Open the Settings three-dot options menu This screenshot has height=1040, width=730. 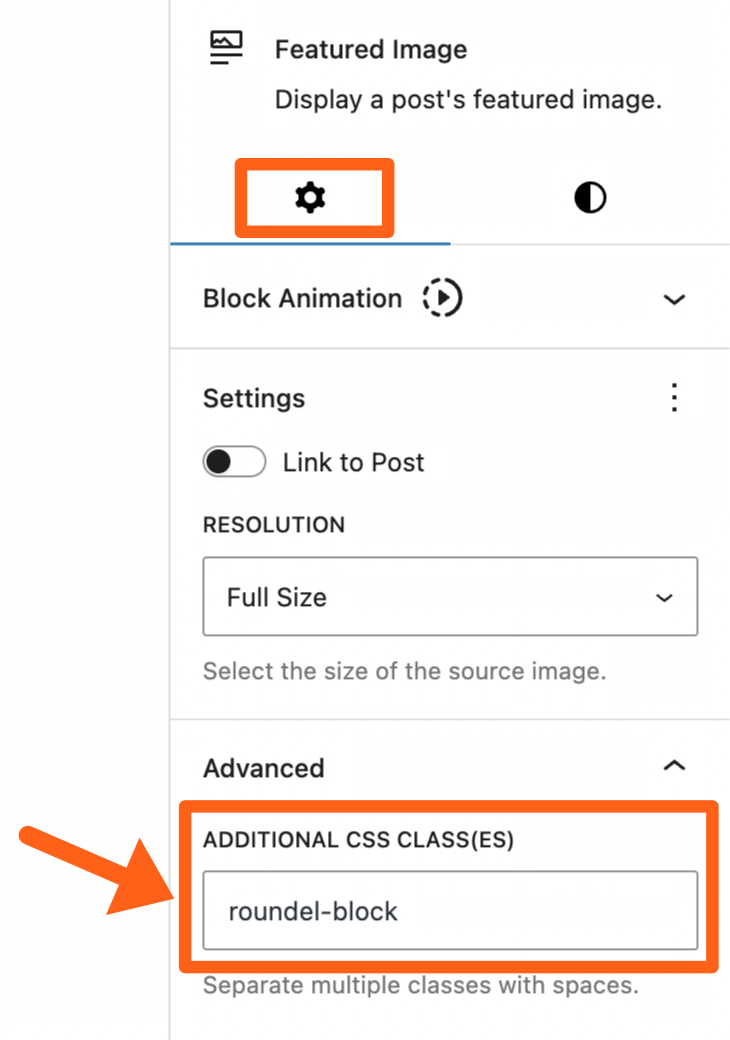(x=675, y=398)
